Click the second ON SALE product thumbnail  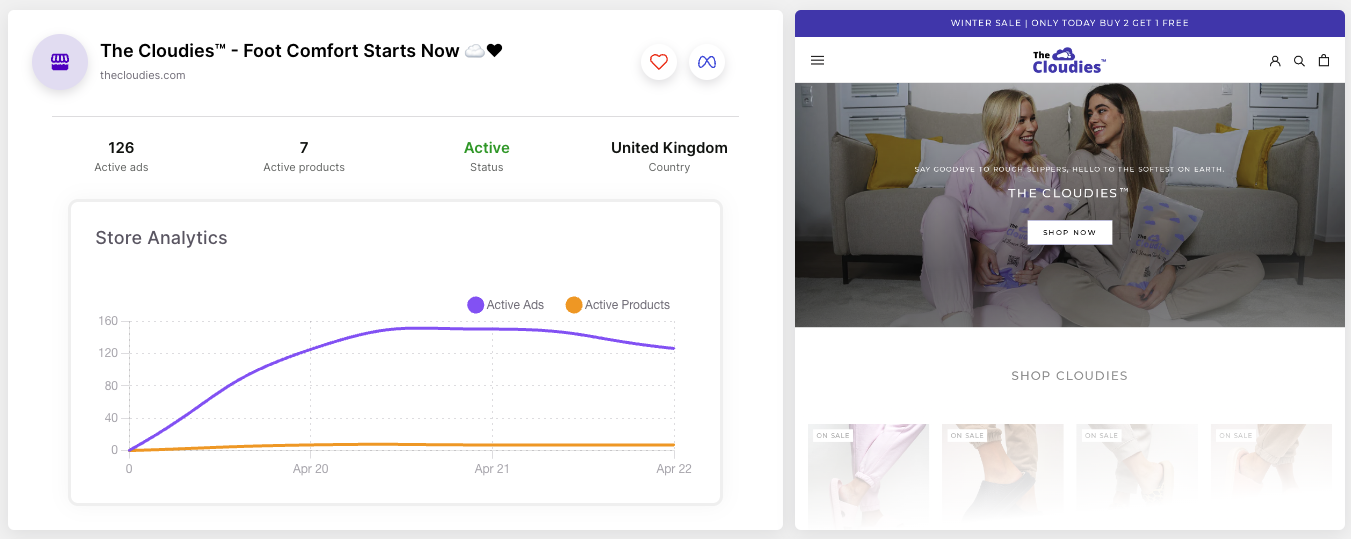click(1002, 475)
